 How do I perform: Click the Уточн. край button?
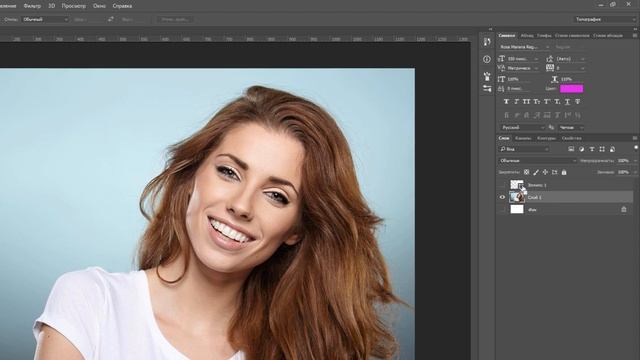click(x=175, y=19)
